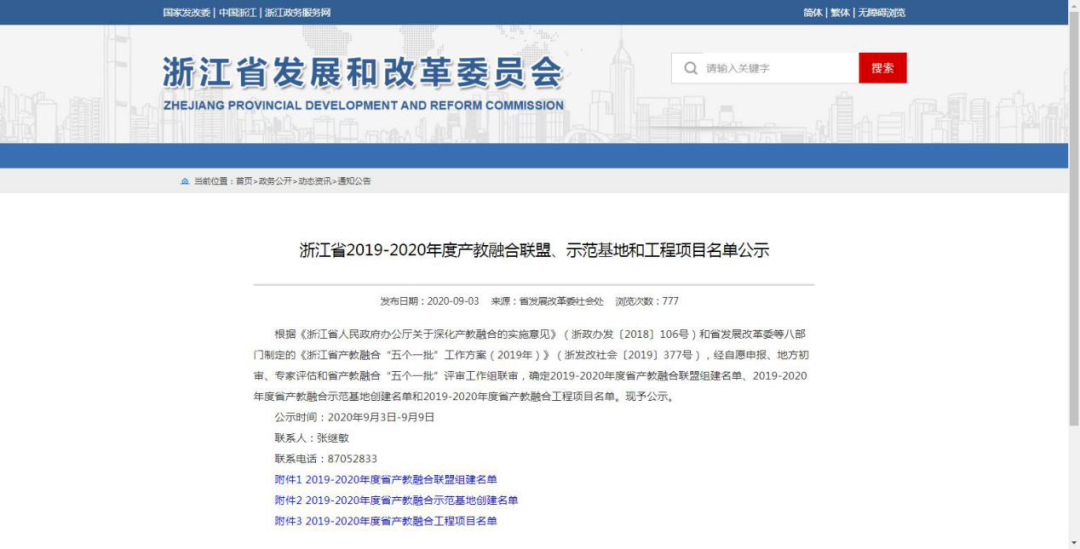Go to 首页 in the breadcrumb
This screenshot has width=1080, height=549.
pyautogui.click(x=244, y=181)
